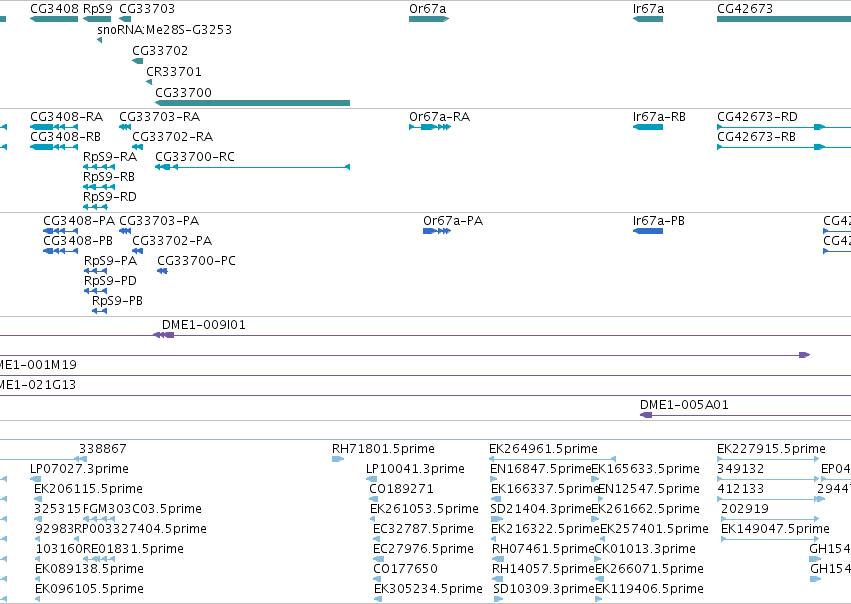Select the RpS9-RA transcript label

coord(110,157)
